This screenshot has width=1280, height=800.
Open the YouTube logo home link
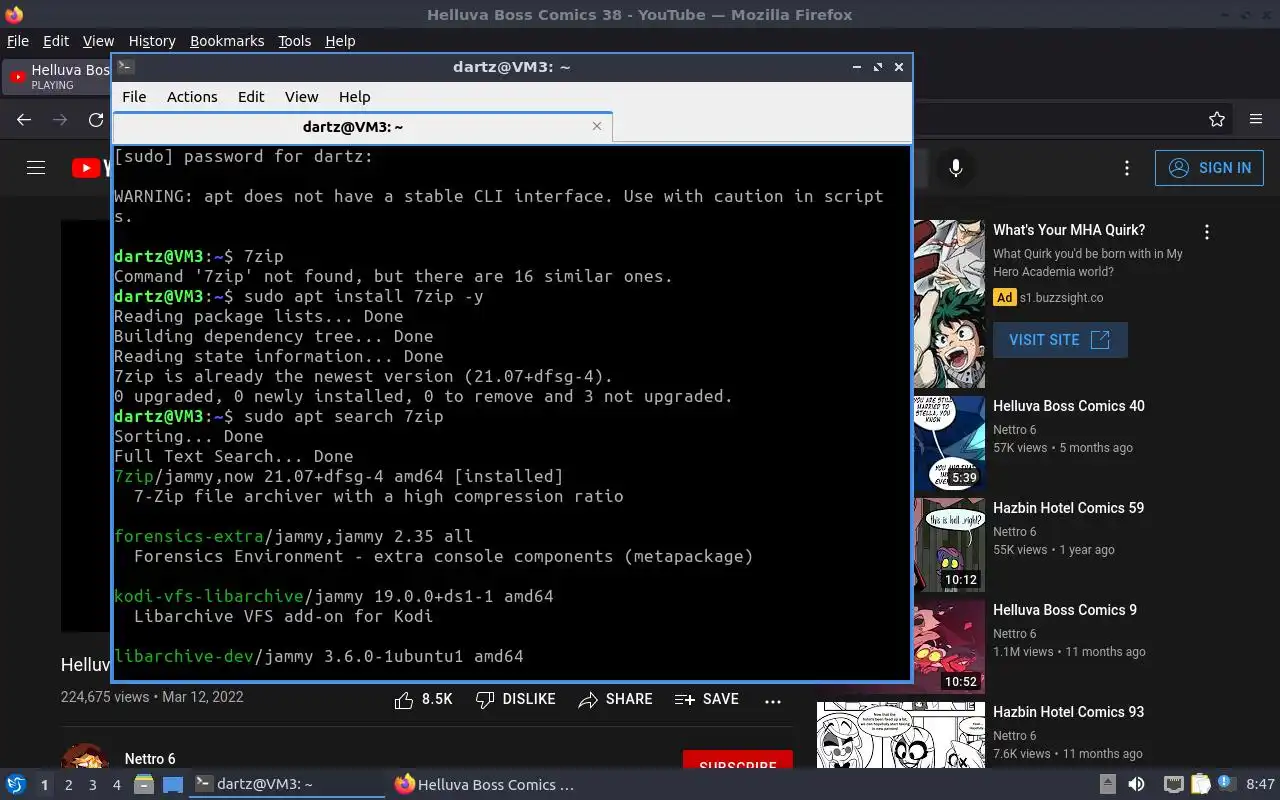(91, 168)
